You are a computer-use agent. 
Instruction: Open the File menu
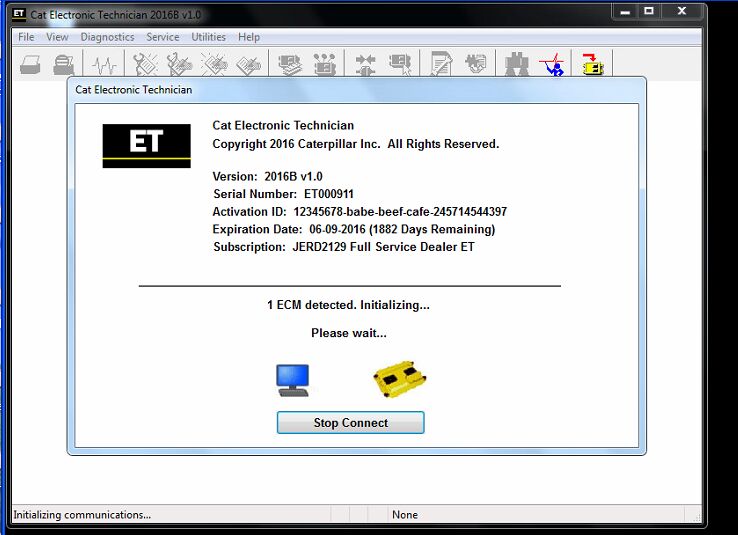[26, 37]
